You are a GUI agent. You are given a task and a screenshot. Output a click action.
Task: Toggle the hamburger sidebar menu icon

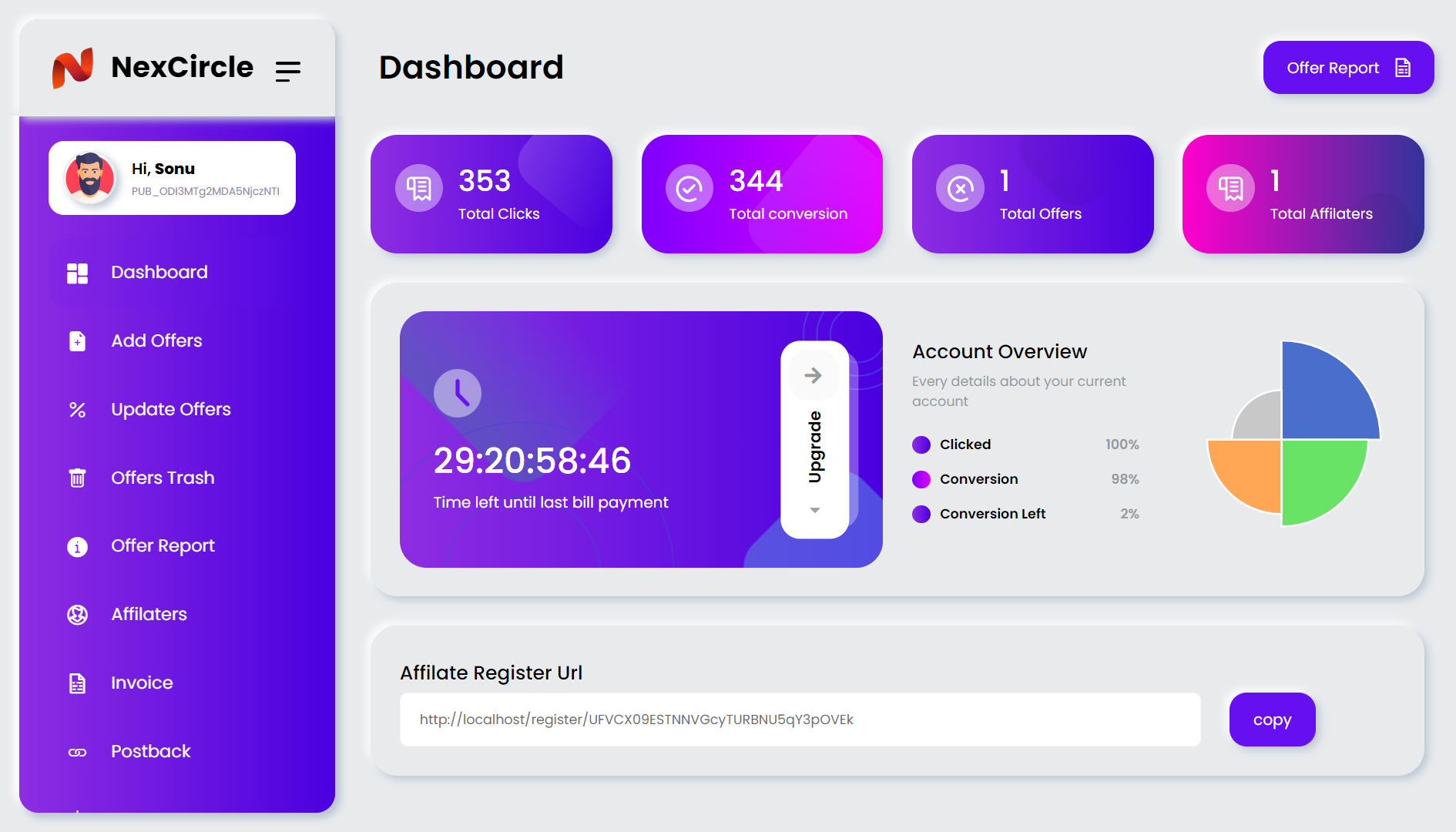[x=288, y=71]
